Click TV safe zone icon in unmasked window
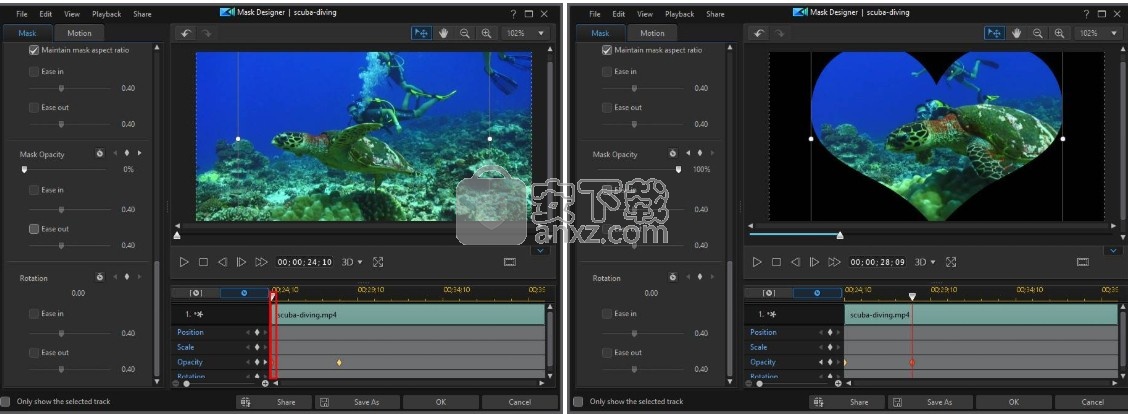 tap(510, 262)
